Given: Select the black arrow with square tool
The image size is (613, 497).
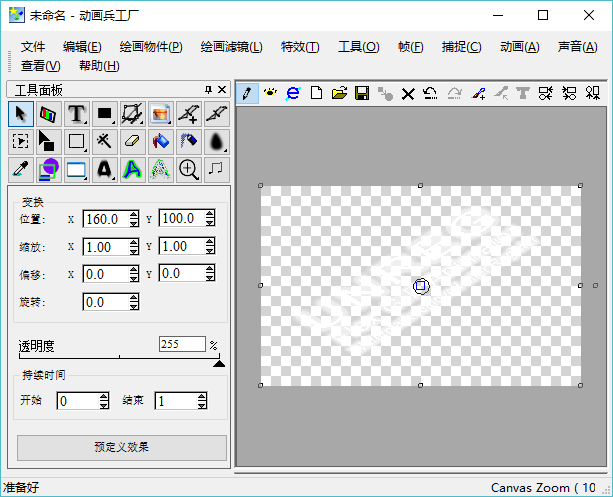Looking at the screenshot, I should [x=49, y=142].
